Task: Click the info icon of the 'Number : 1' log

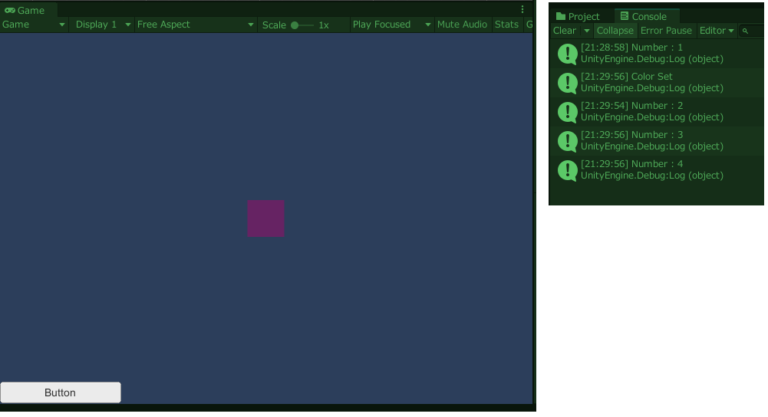Action: [568, 54]
